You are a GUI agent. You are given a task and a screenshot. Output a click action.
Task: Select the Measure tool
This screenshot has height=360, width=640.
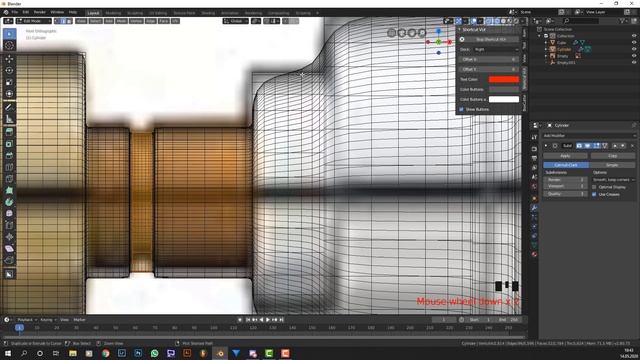tap(9, 119)
